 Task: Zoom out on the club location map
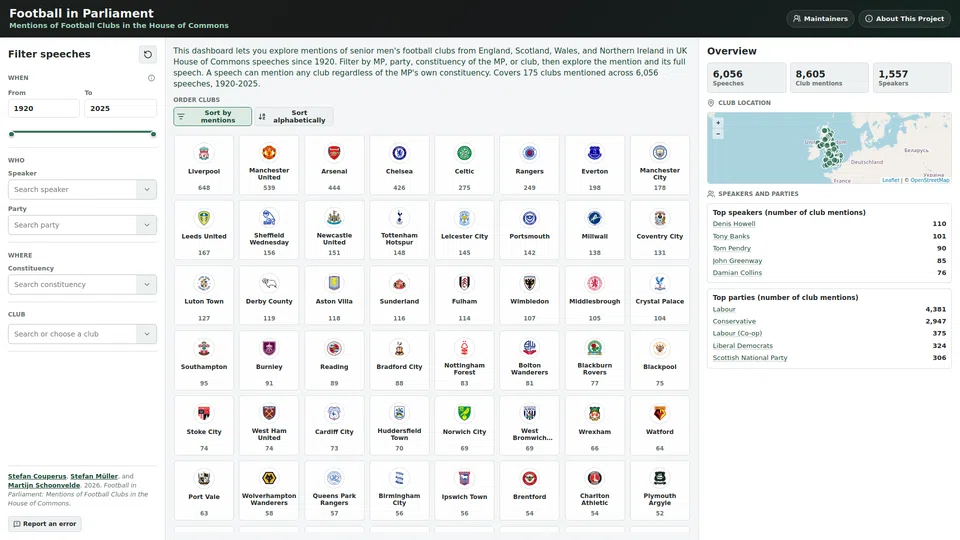[718, 133]
